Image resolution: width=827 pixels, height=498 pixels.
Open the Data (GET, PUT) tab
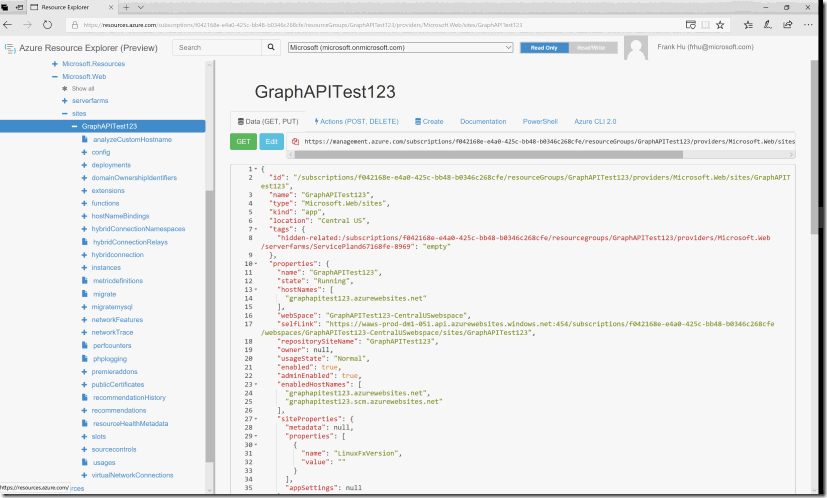tap(268, 121)
